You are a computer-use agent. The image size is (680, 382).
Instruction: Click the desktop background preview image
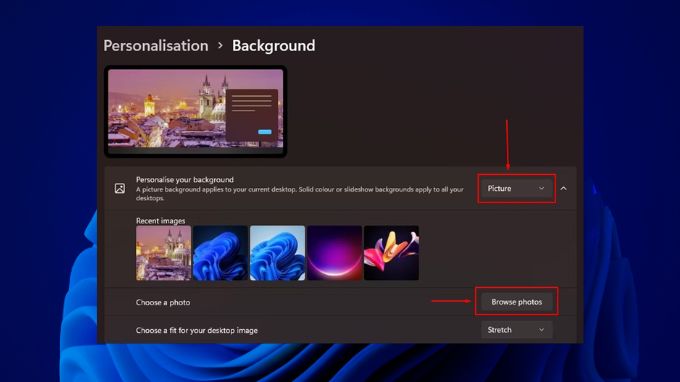(x=195, y=111)
